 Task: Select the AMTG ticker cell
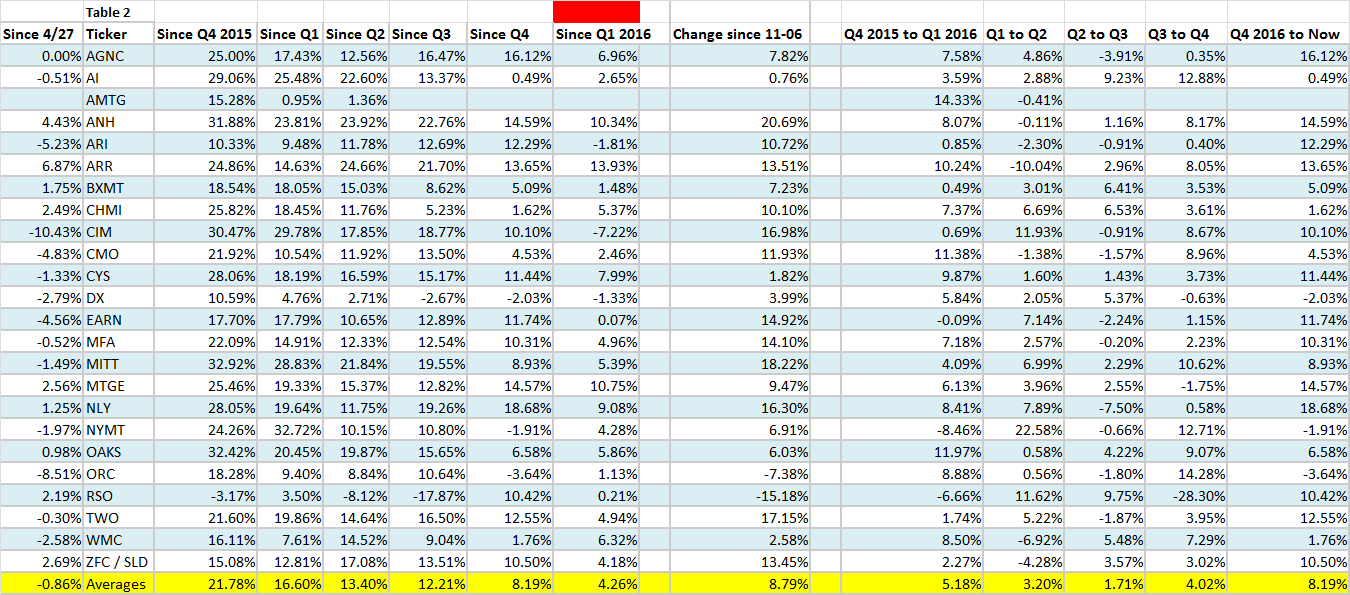[118, 100]
